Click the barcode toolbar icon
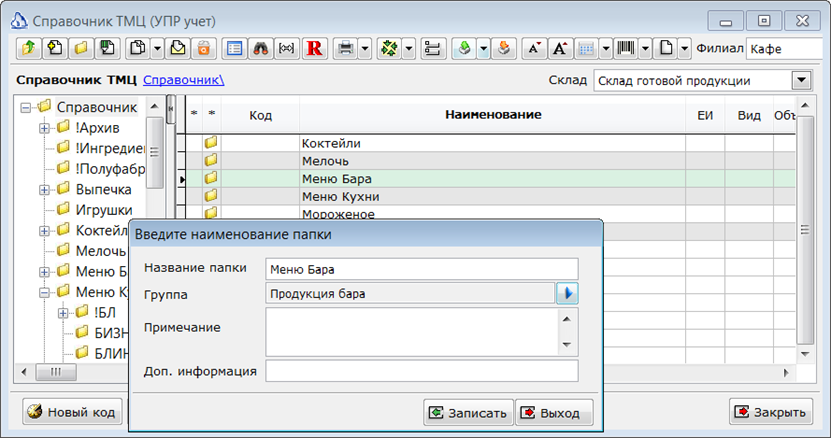831x438 pixels. [626, 49]
